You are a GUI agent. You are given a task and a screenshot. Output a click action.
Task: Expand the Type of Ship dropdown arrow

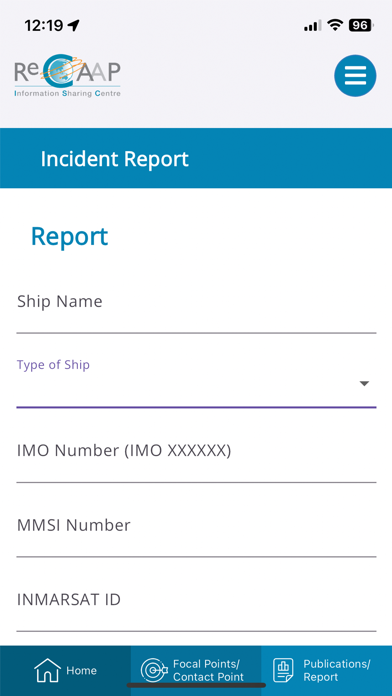(x=364, y=384)
